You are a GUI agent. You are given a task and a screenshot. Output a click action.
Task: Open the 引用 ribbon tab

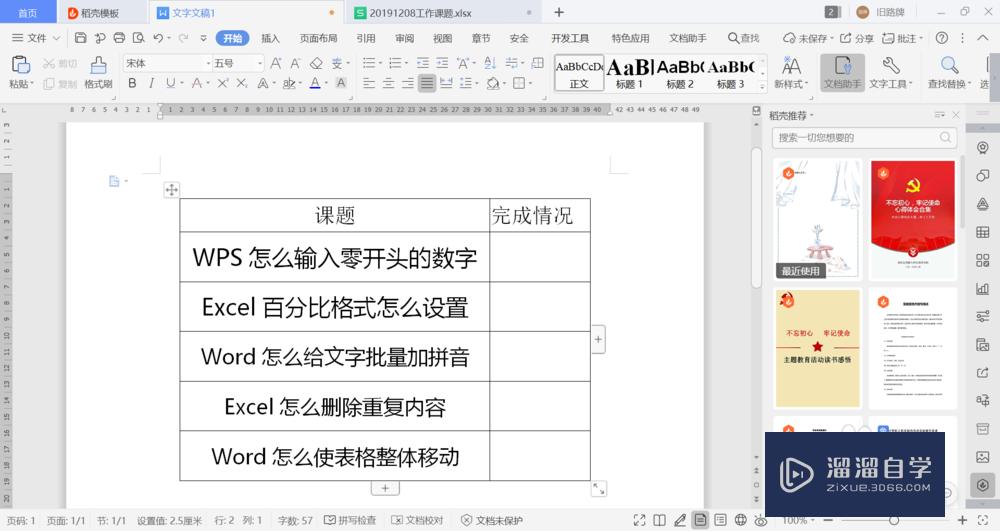point(365,38)
